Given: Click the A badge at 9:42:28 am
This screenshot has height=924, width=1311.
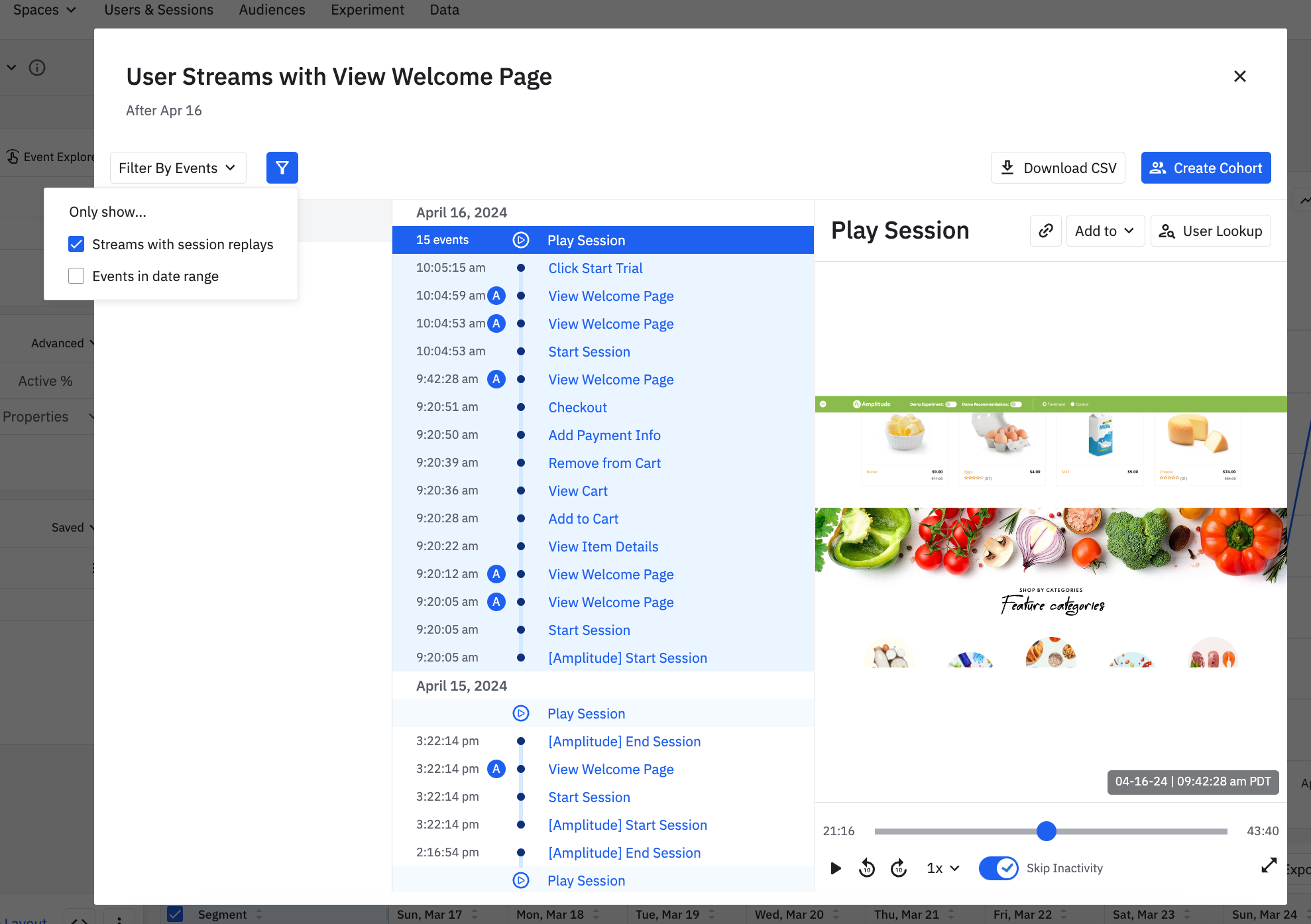Looking at the screenshot, I should tap(496, 379).
